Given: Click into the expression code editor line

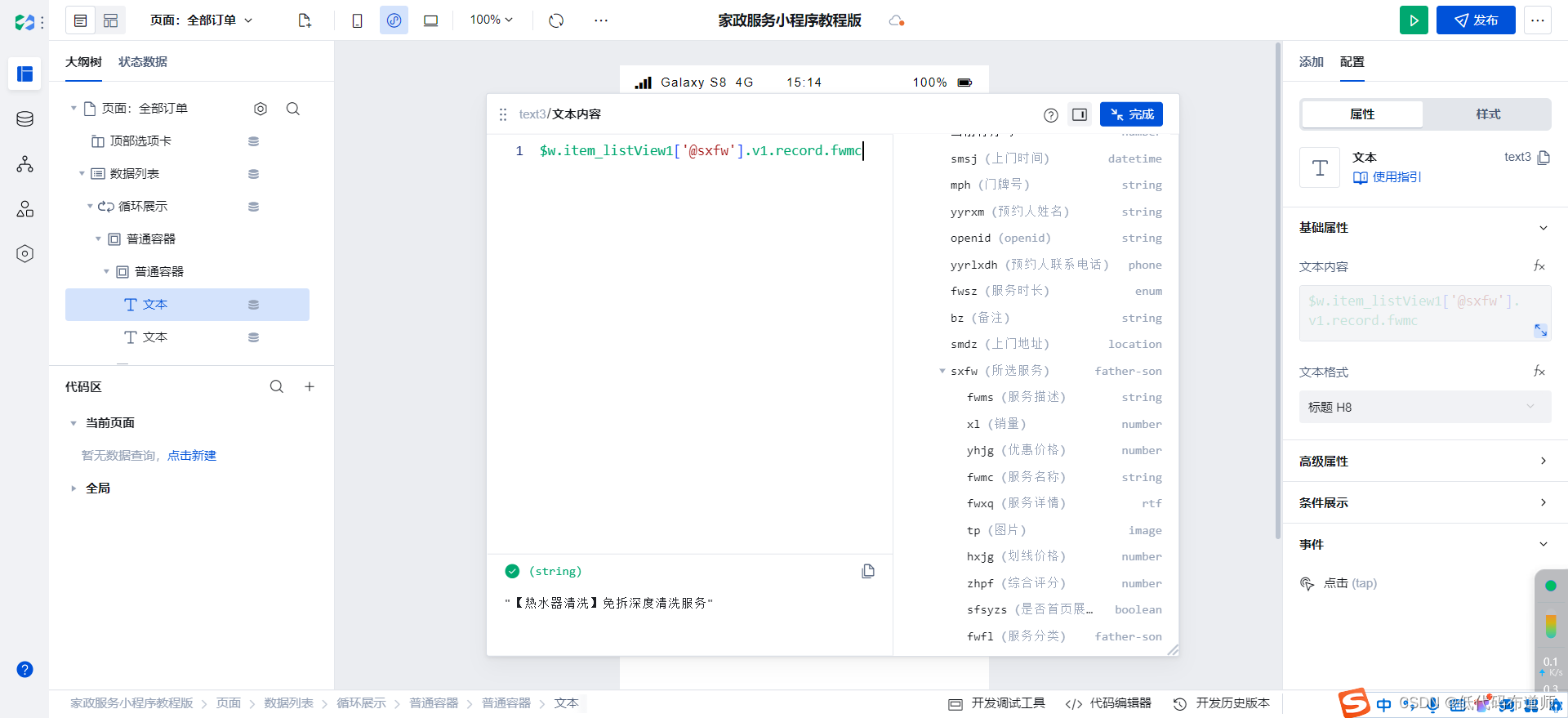Looking at the screenshot, I should click(x=700, y=151).
